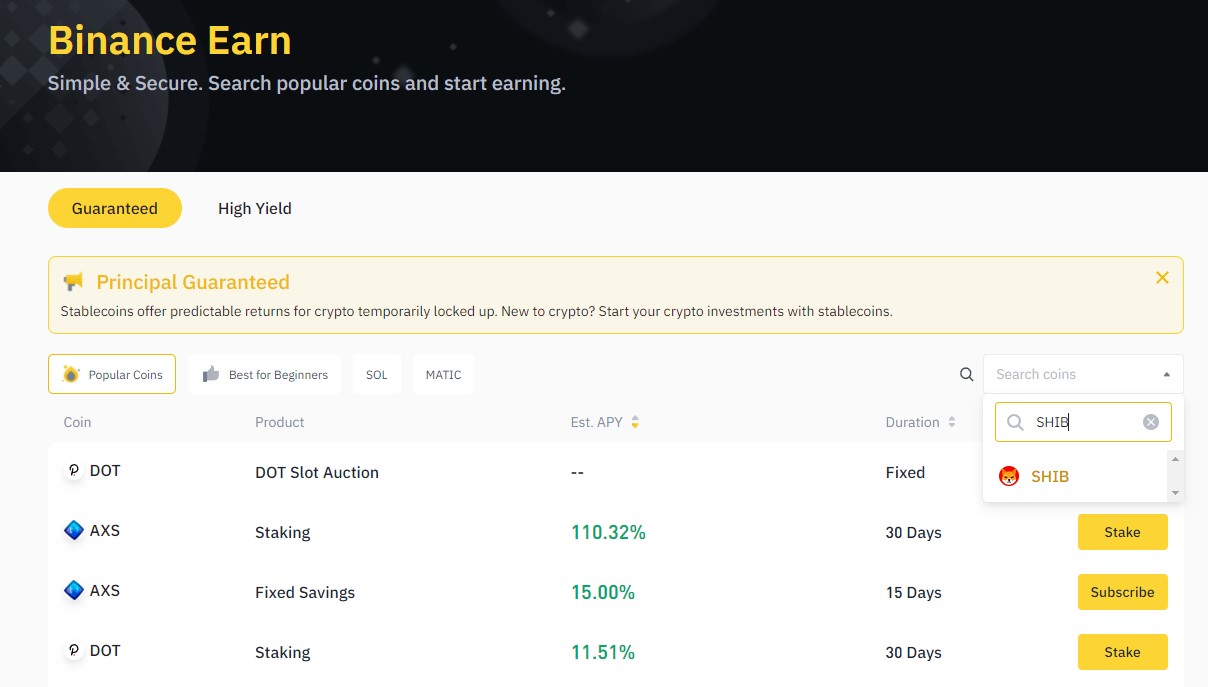Image resolution: width=1208 pixels, height=687 pixels.
Task: Click the AXS logo in Staking row
Action: (73, 531)
